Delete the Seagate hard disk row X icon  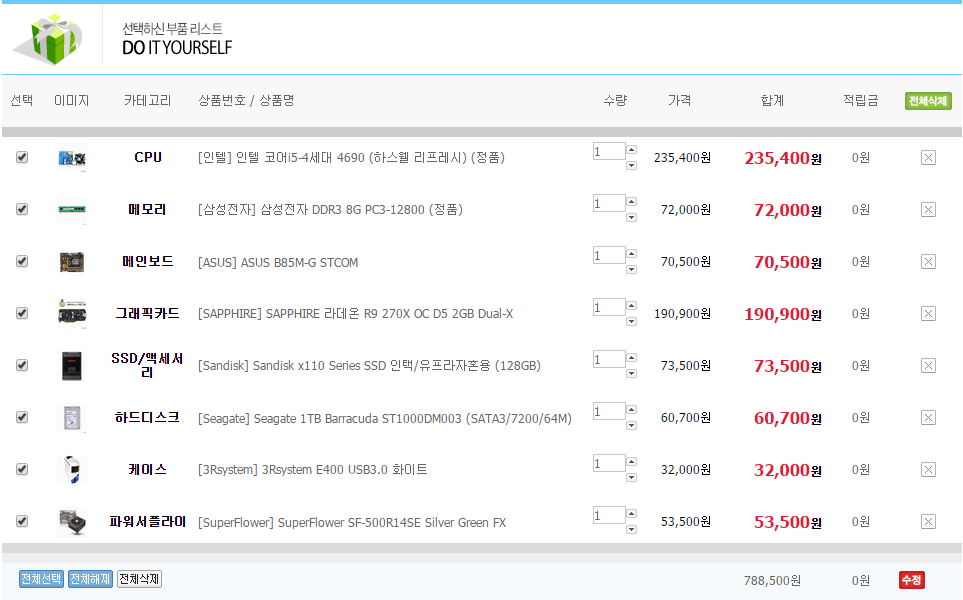tap(928, 417)
